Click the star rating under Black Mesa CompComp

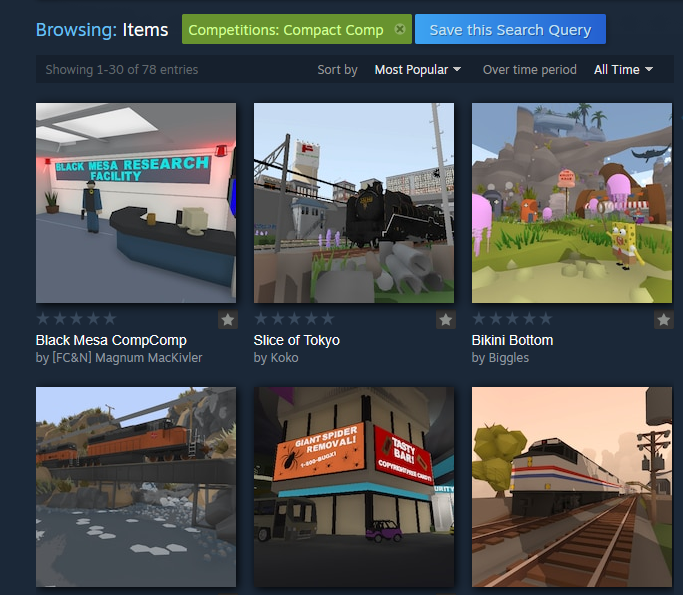point(76,319)
